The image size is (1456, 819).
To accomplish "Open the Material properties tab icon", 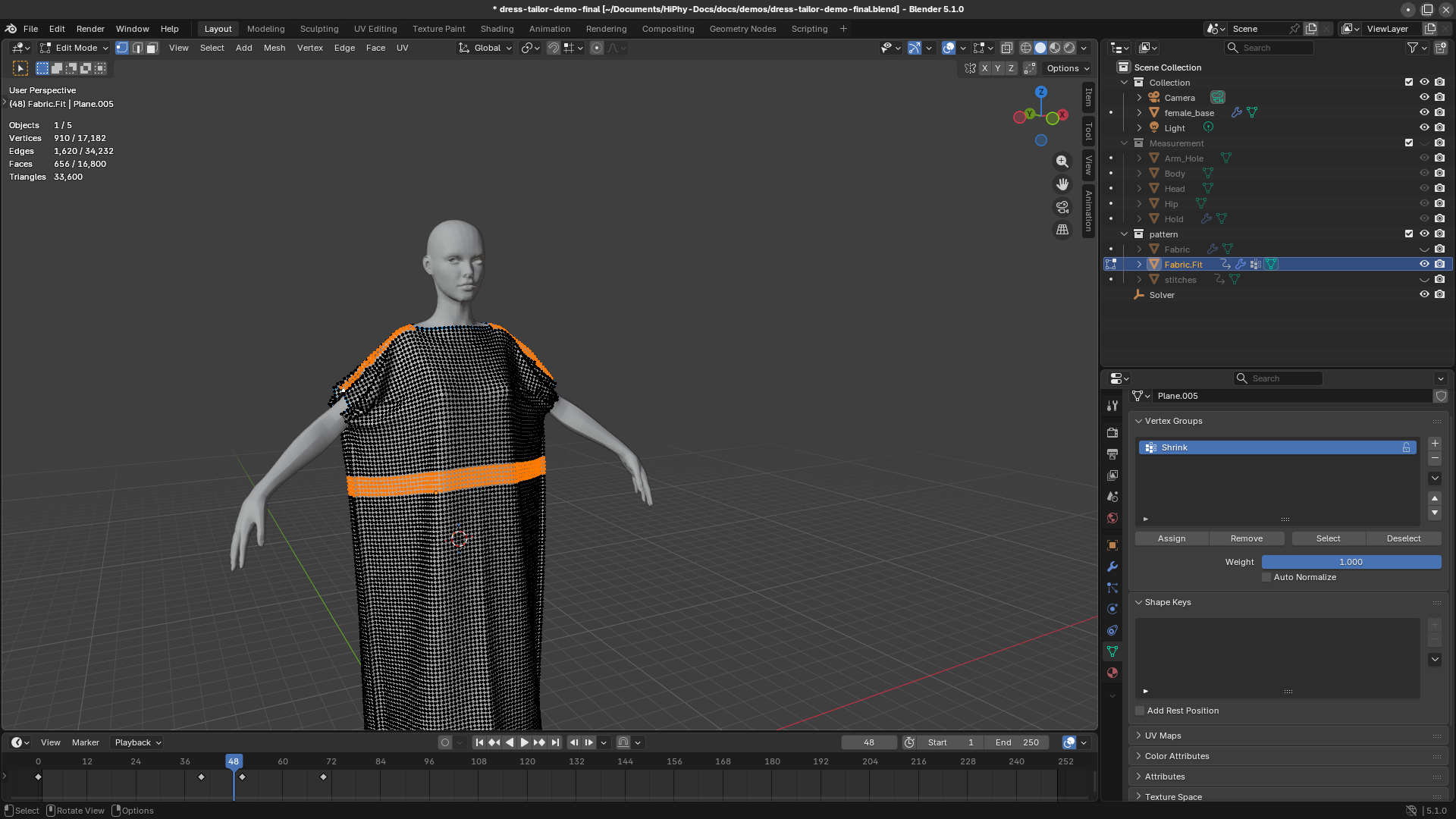I will (1112, 673).
